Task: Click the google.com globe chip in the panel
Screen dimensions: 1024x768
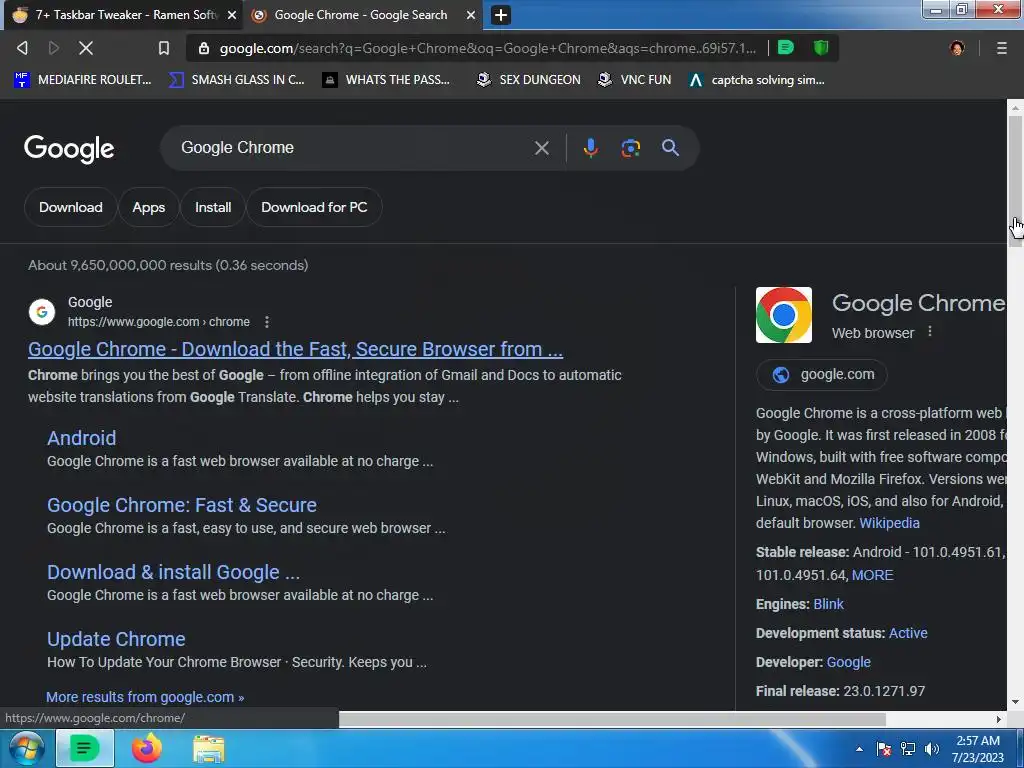Action: pyautogui.click(x=822, y=375)
